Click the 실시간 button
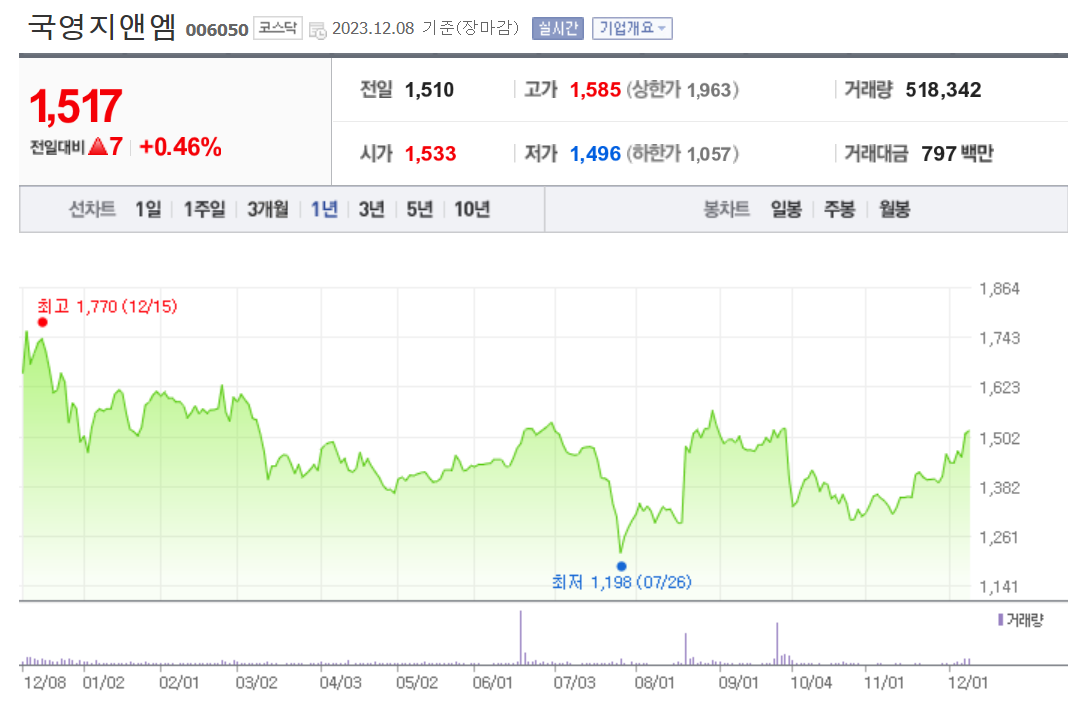The height and width of the screenshot is (725, 1068). (558, 28)
